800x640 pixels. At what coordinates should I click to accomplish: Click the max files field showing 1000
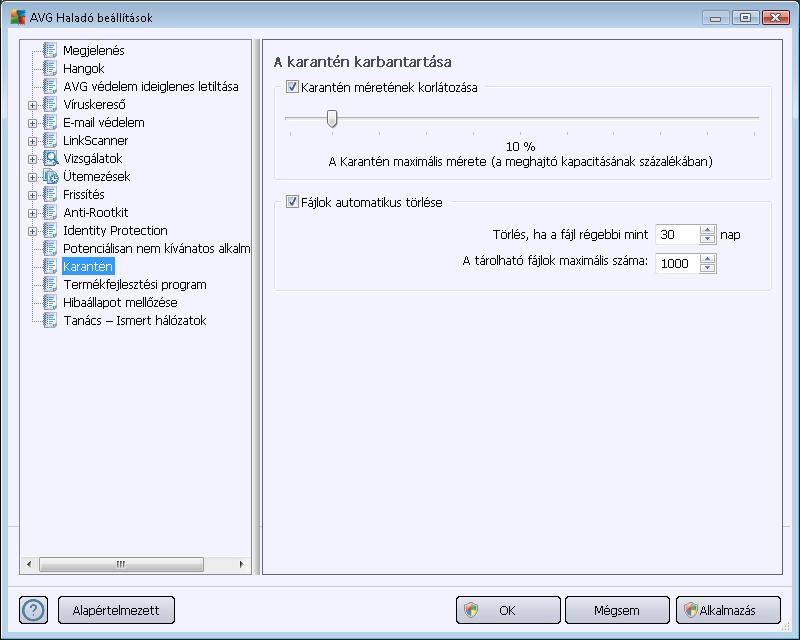(678, 263)
